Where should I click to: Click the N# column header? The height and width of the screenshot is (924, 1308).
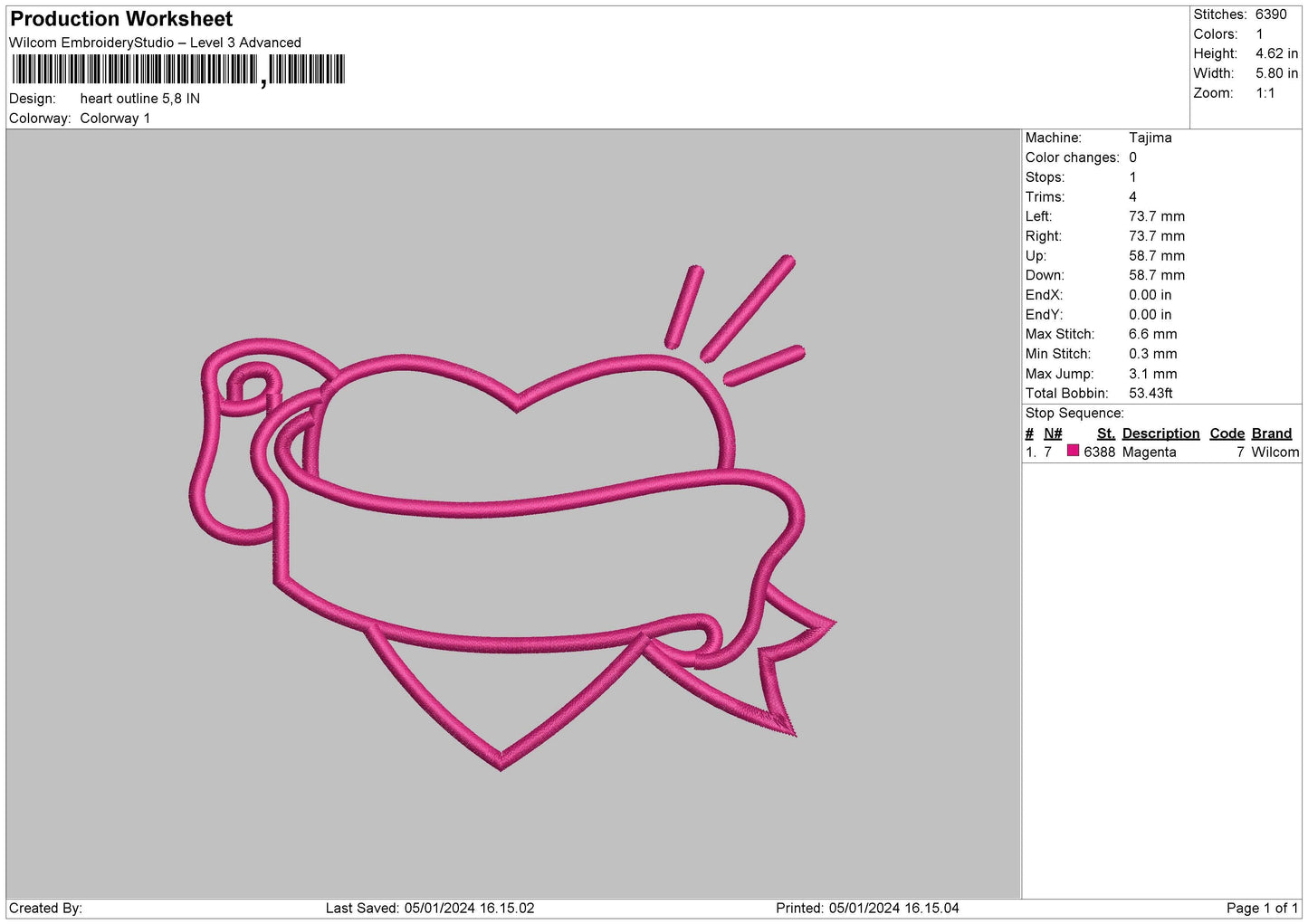click(1053, 433)
